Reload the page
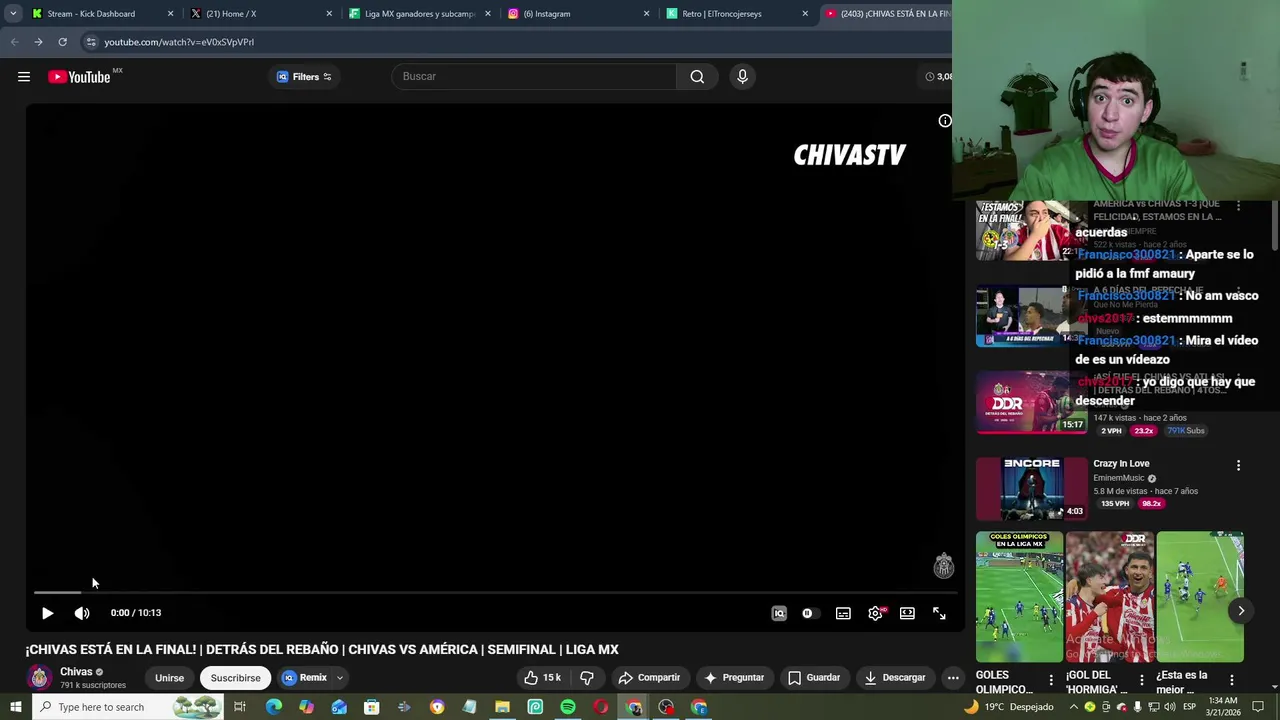This screenshot has height=720, width=1280. (x=62, y=42)
